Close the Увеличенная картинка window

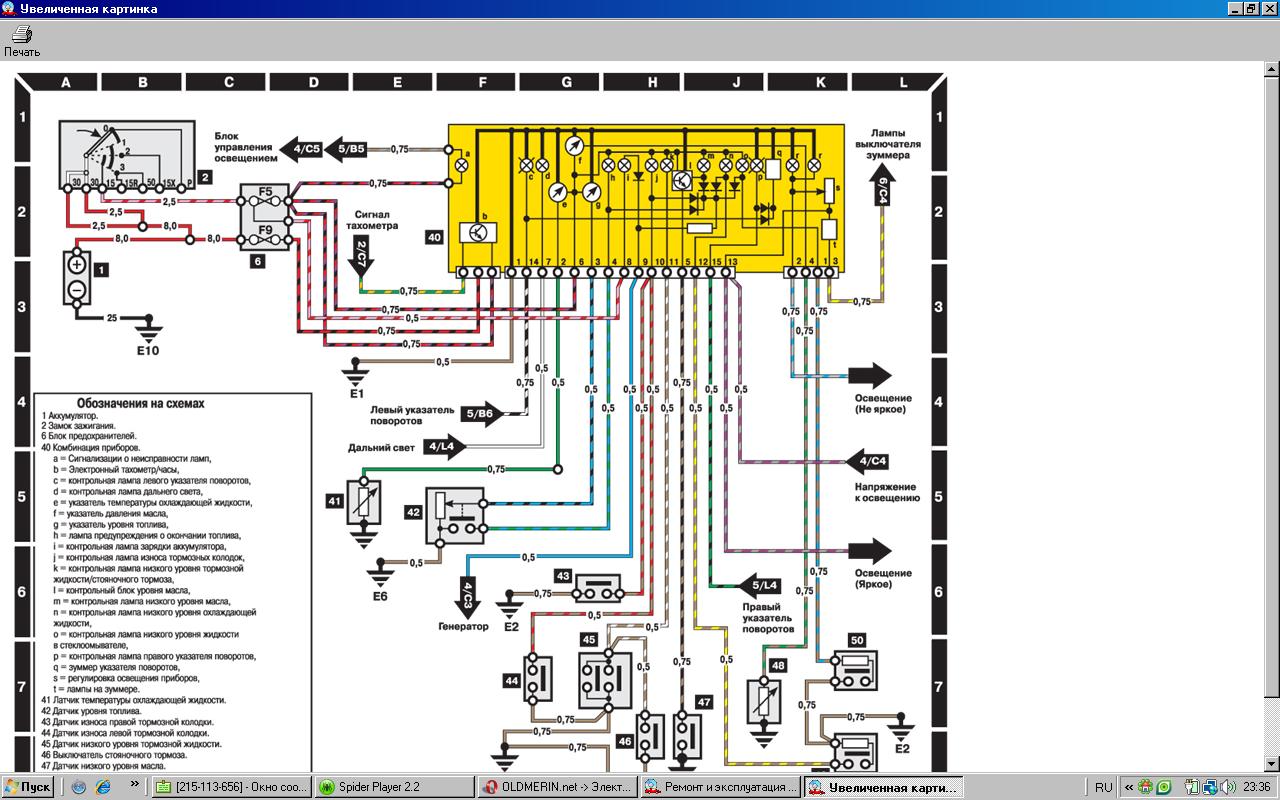tap(1268, 9)
